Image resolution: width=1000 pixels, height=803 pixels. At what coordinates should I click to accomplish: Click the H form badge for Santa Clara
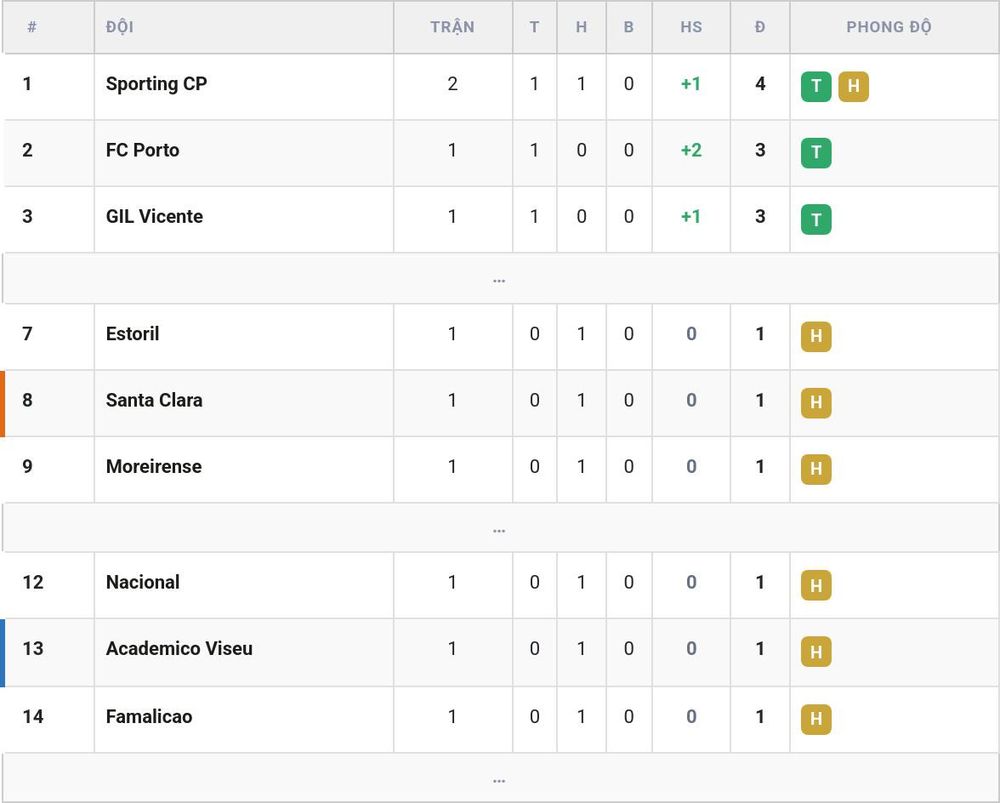tap(816, 402)
